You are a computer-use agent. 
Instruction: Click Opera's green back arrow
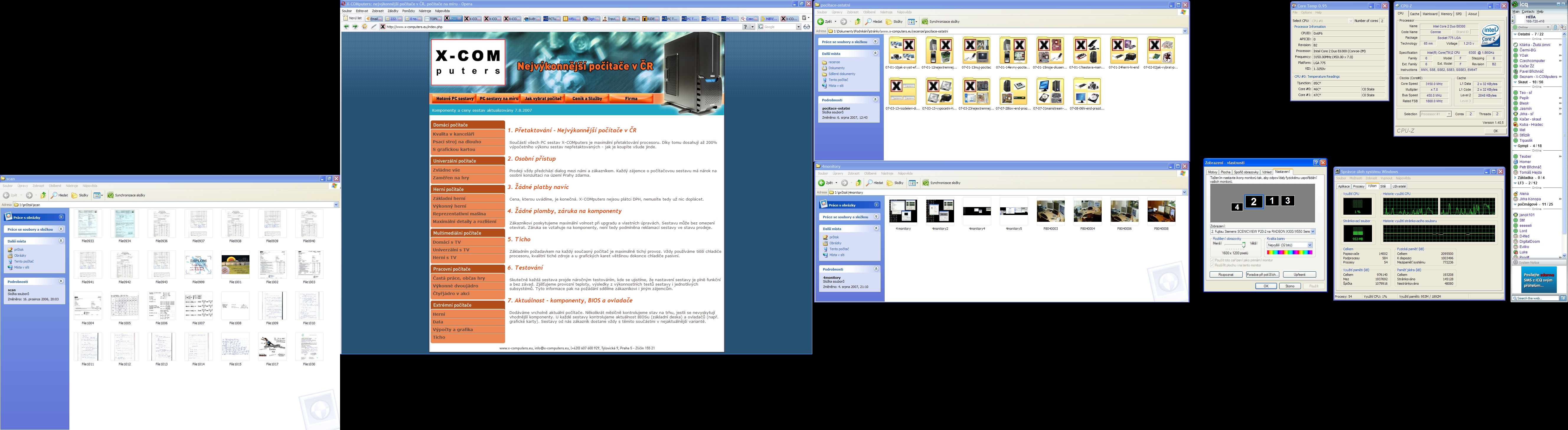(346, 26)
